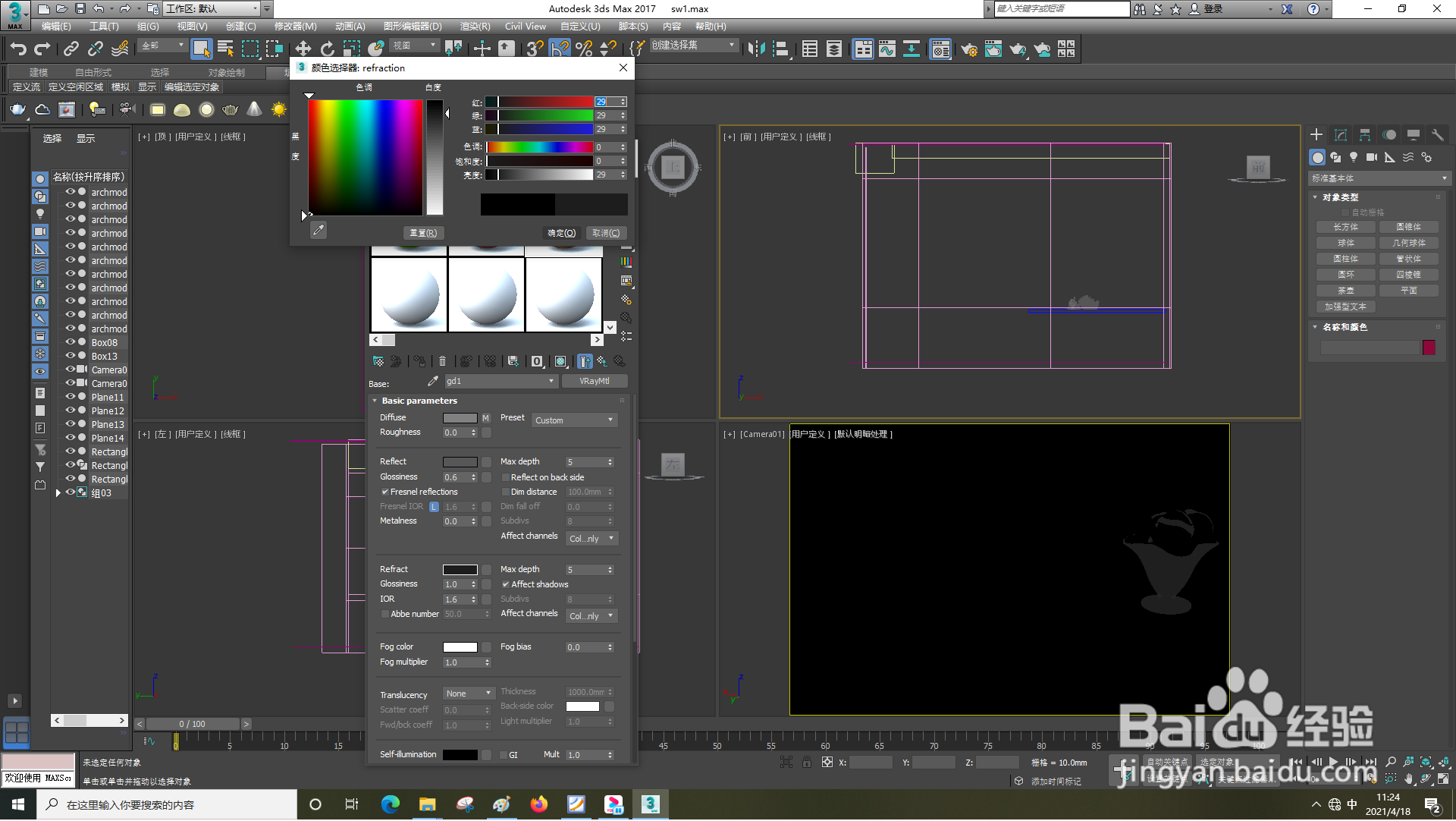Click the Undo icon in main toolbar
Image resolution: width=1456 pixels, height=821 pixels.
[18, 49]
